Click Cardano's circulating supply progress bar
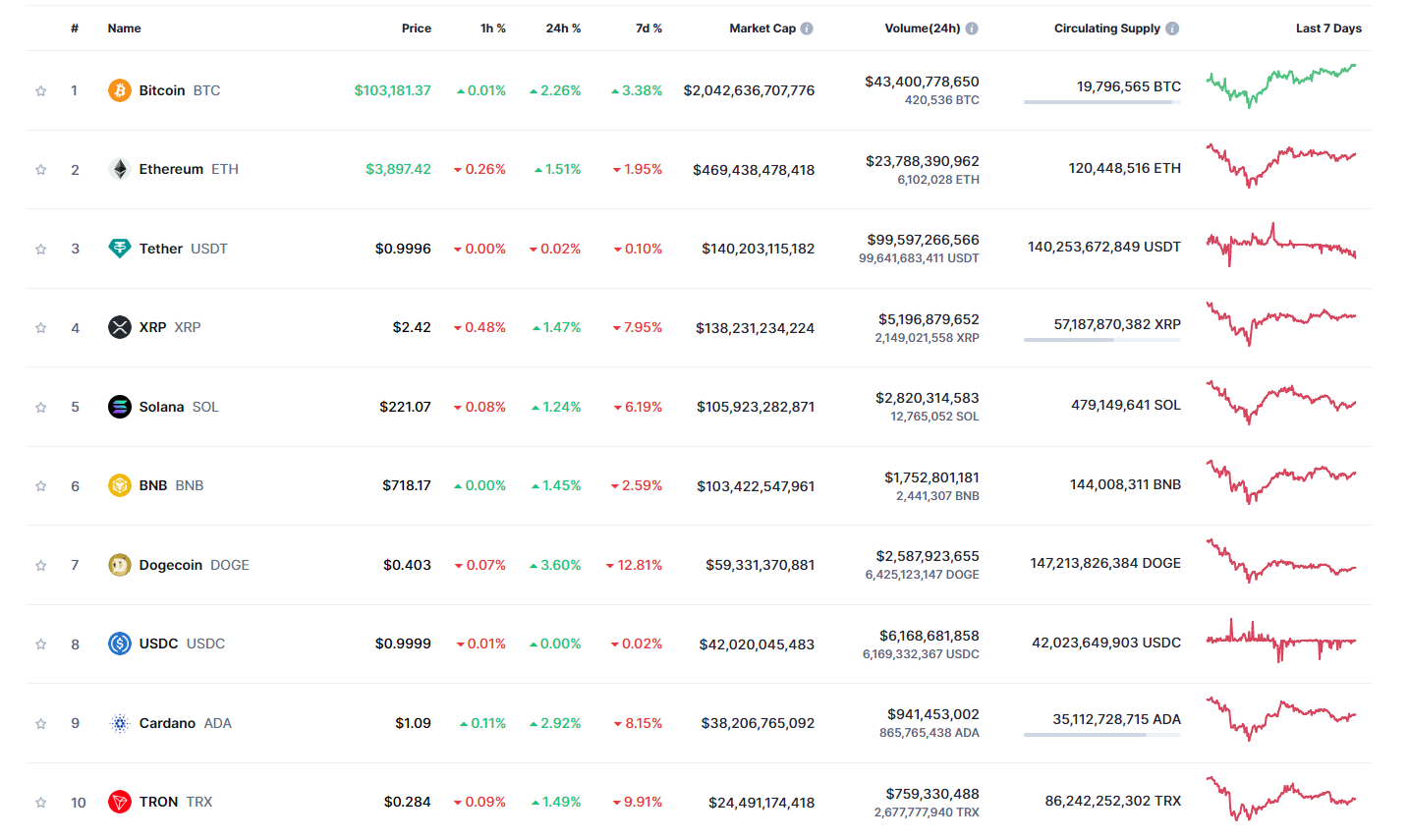Viewport: 1409px width, 840px height. pos(1102,735)
